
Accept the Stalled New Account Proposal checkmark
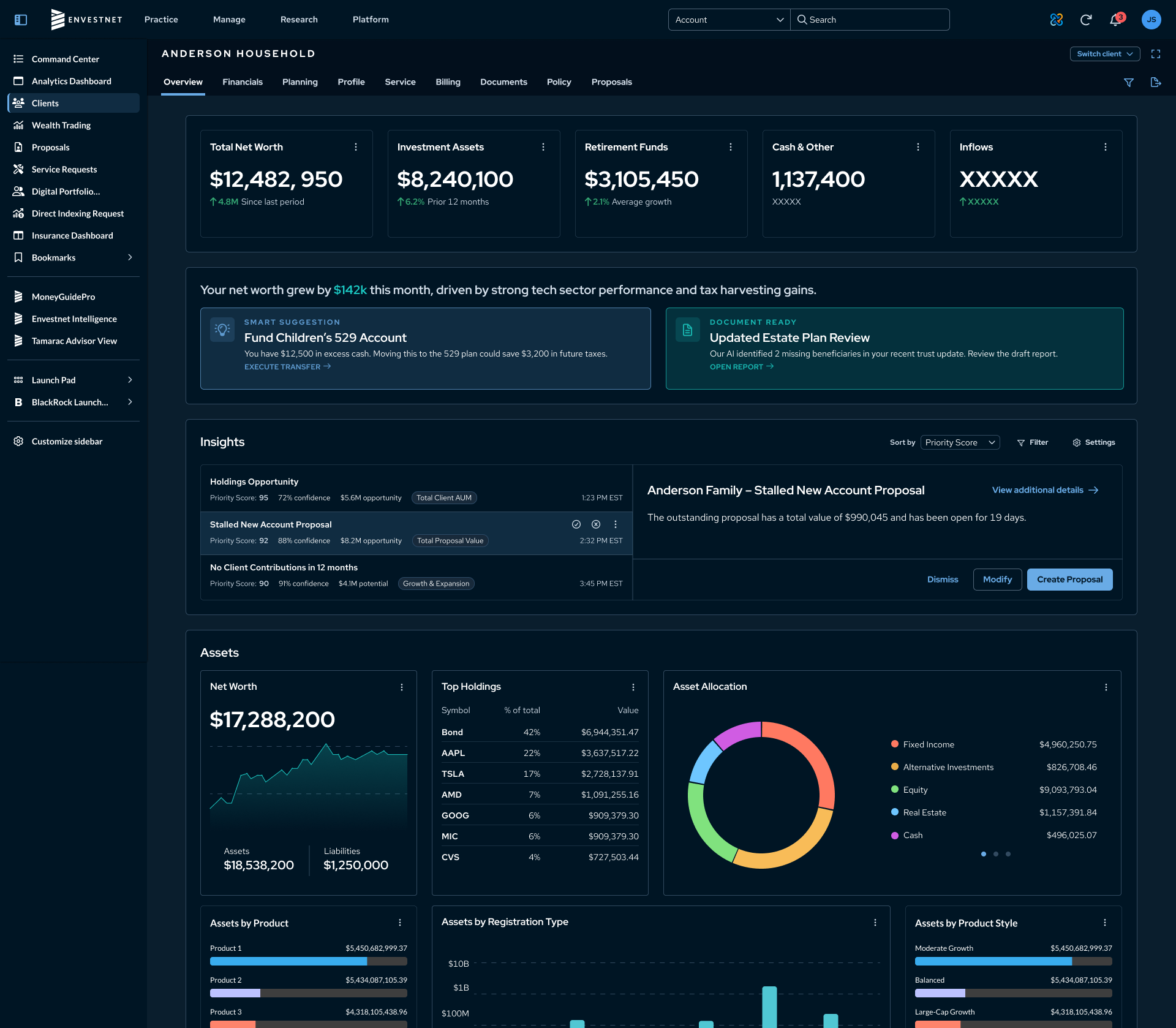tap(576, 524)
